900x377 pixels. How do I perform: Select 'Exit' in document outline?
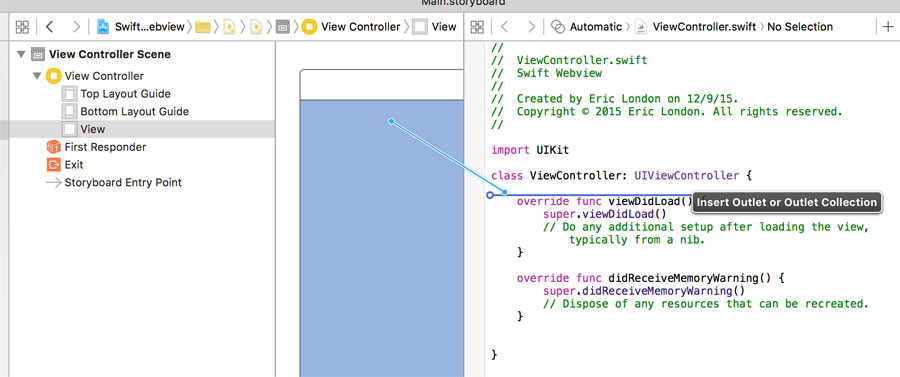73,165
